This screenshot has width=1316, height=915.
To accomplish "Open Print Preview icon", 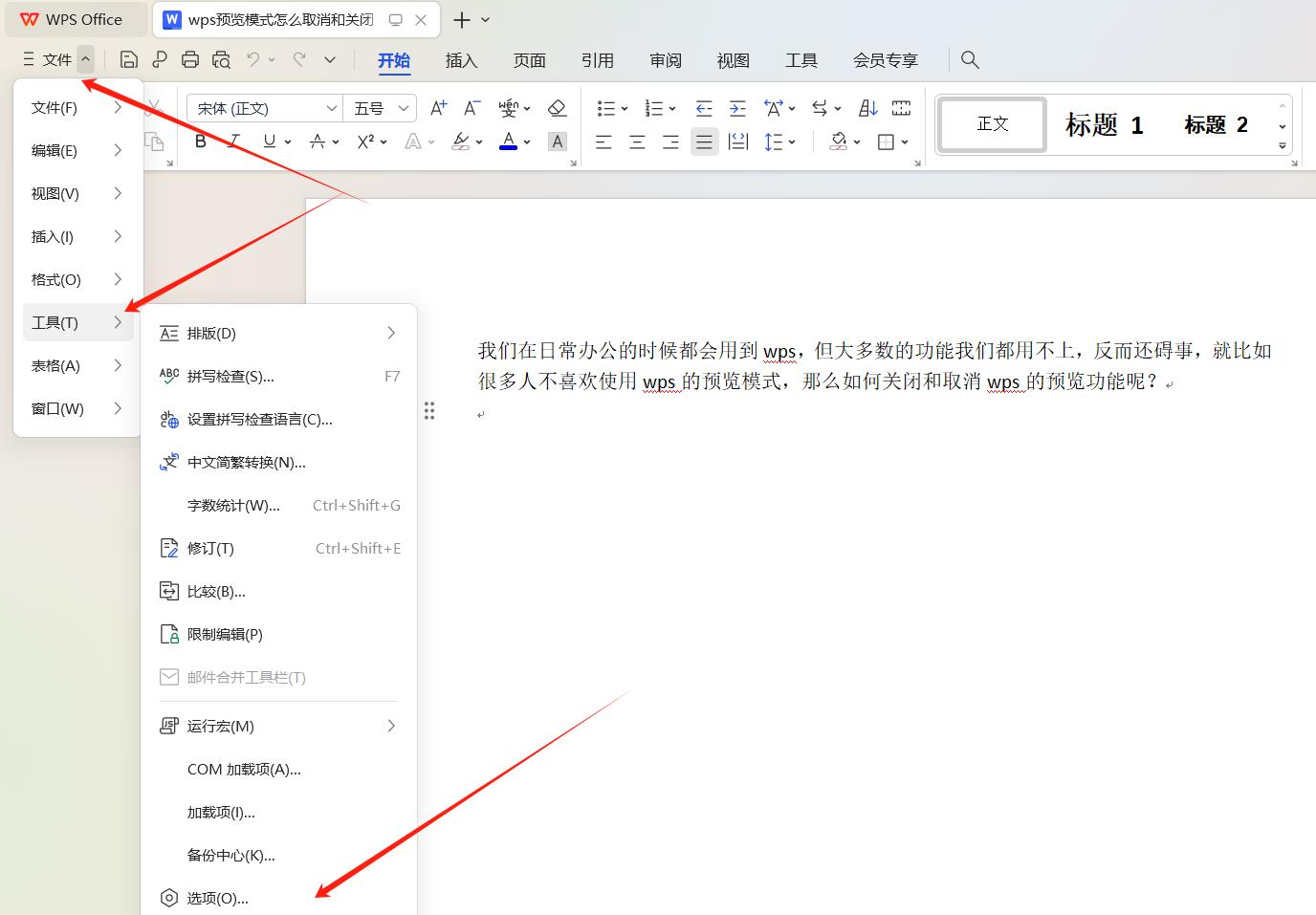I will click(221, 59).
